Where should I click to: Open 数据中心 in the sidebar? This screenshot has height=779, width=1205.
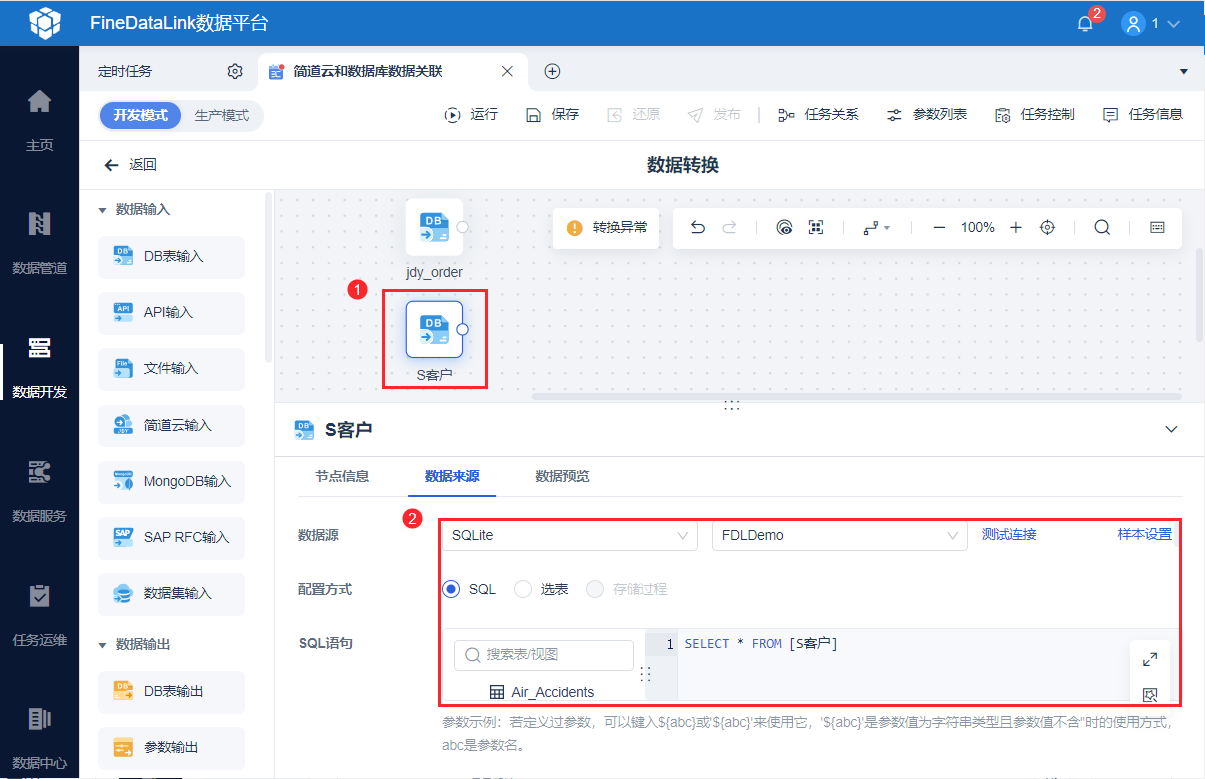pos(39,738)
